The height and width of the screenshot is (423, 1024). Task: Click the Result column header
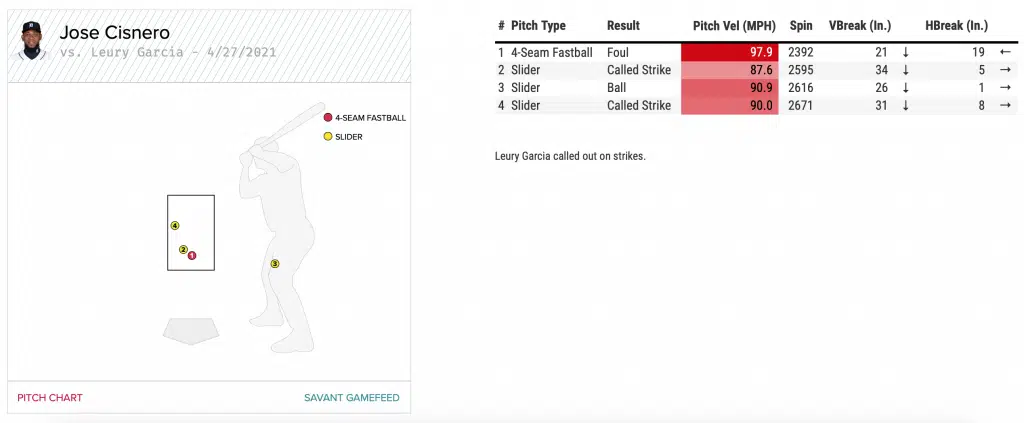pos(623,25)
